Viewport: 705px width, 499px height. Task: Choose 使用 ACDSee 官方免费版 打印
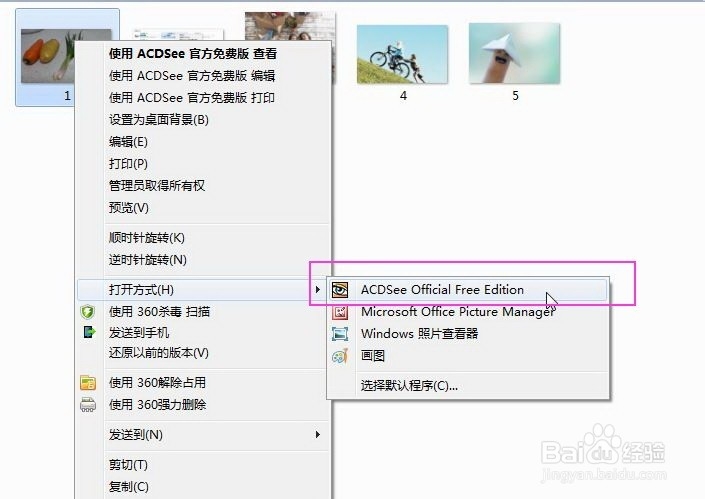click(x=192, y=98)
